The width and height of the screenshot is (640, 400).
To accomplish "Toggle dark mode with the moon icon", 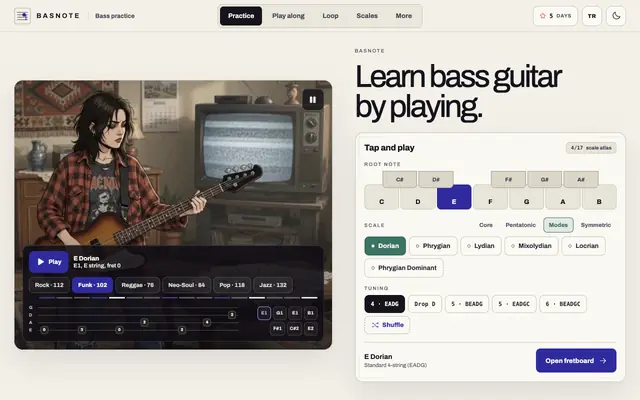I will (x=616, y=16).
